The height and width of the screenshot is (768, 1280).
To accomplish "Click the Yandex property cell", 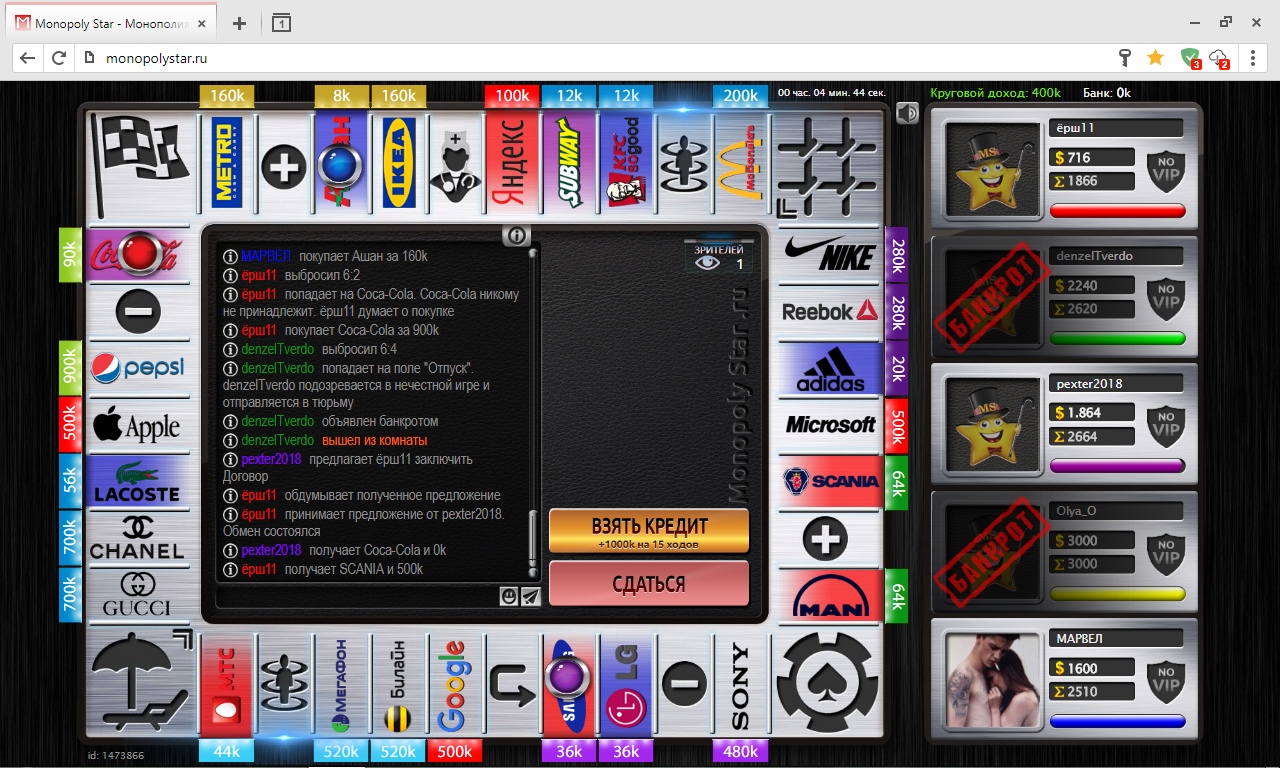I will [x=512, y=162].
